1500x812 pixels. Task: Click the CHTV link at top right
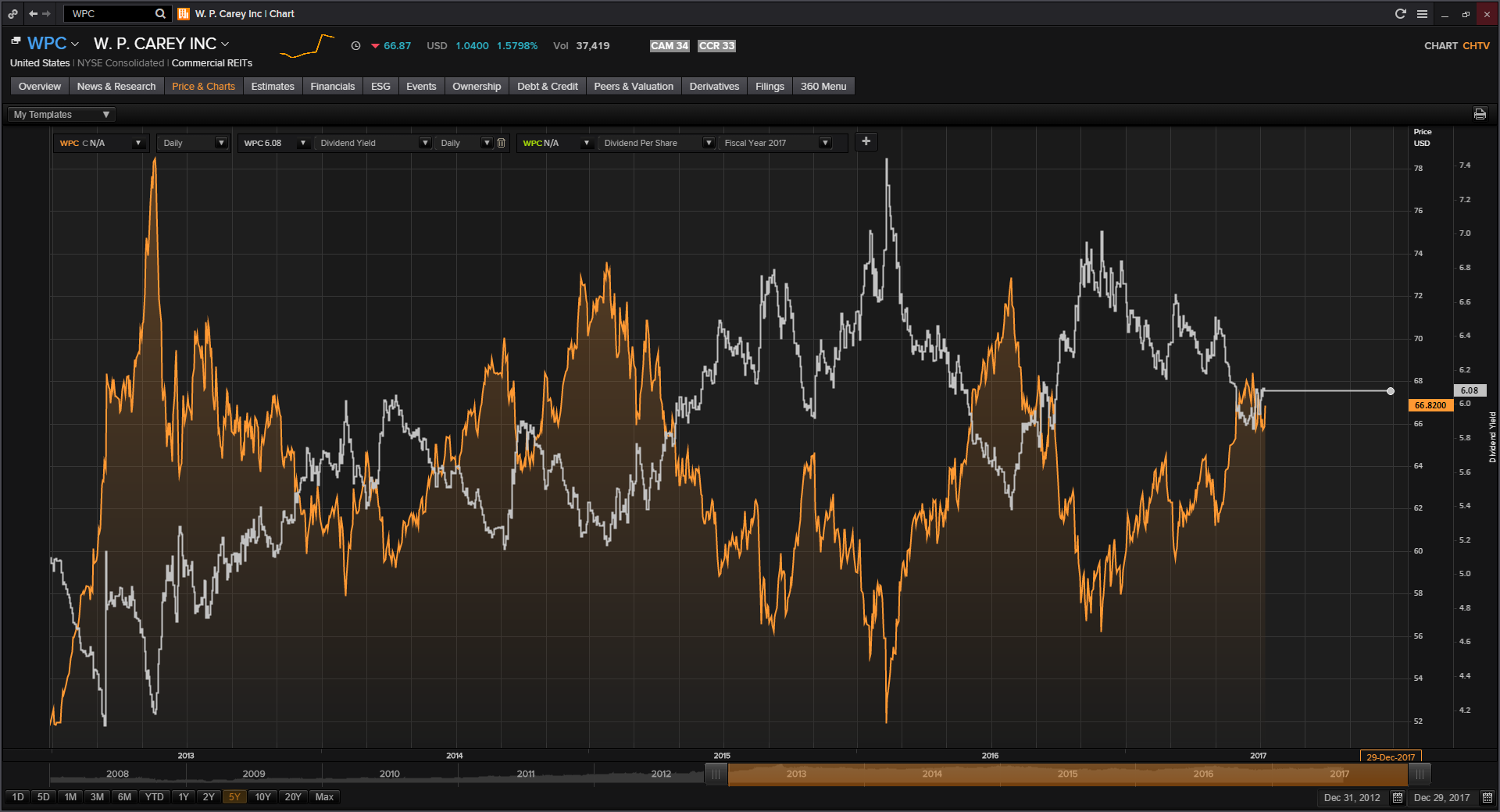[1476, 46]
